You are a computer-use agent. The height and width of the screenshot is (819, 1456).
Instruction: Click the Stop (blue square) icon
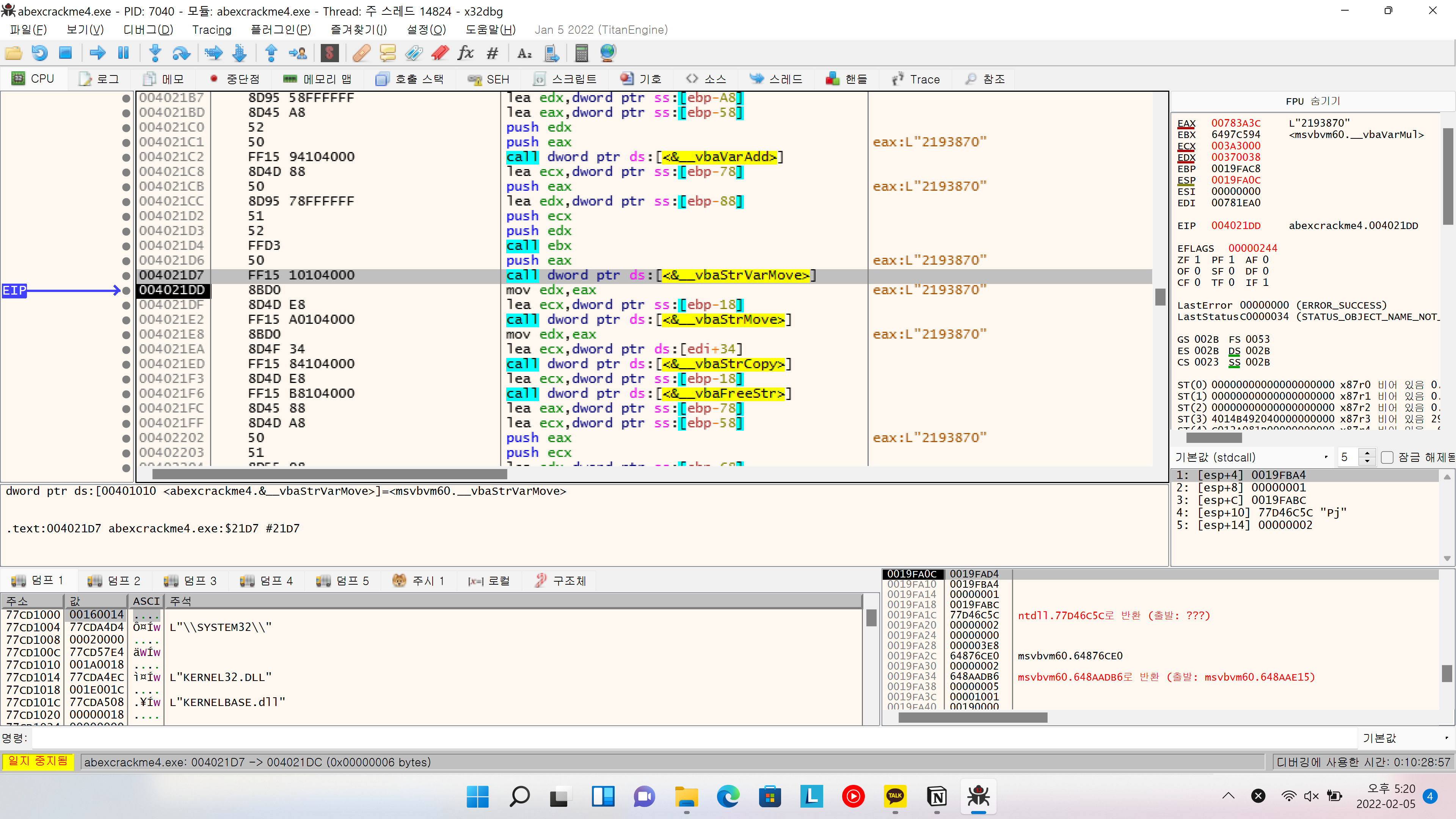[66, 53]
